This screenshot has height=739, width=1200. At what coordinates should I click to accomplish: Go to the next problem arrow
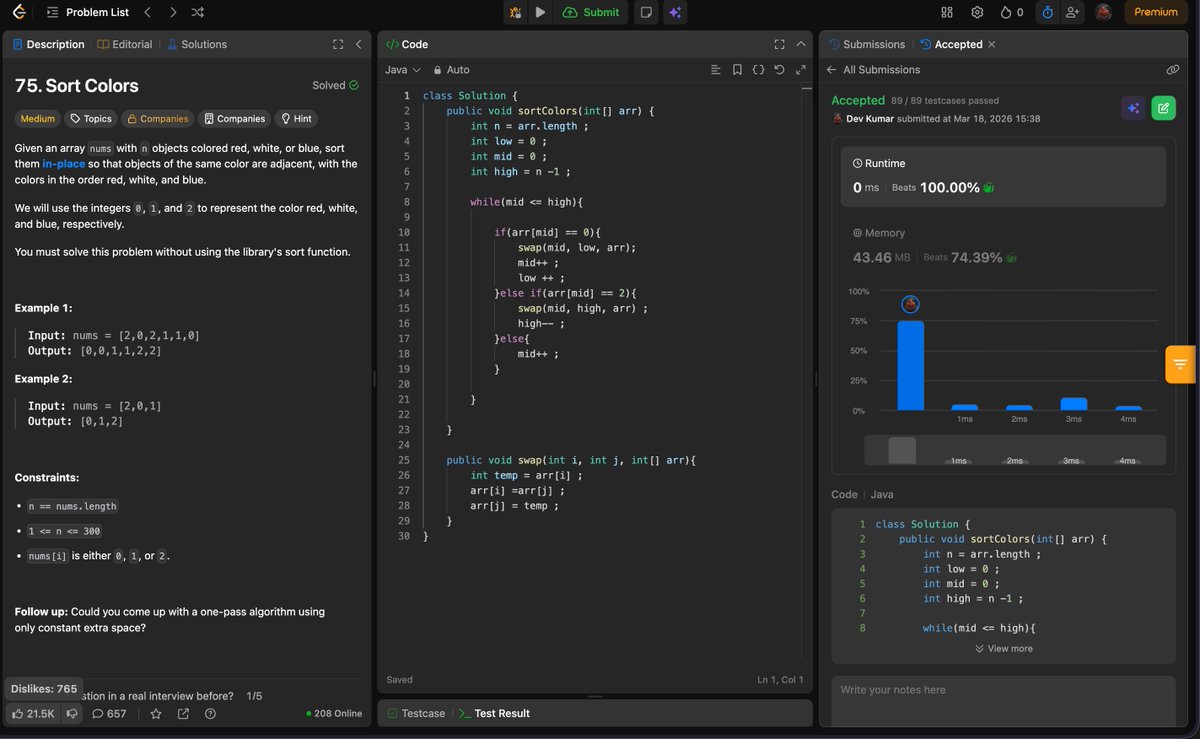[173, 12]
